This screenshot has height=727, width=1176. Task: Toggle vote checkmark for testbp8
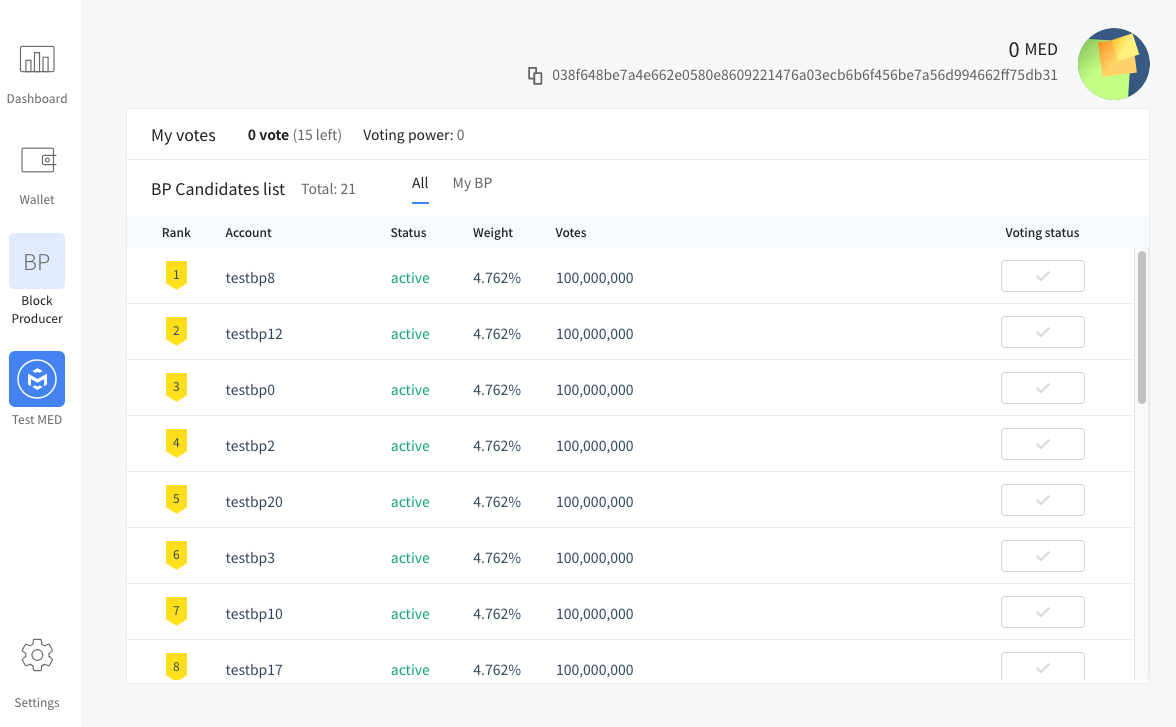coord(1042,276)
